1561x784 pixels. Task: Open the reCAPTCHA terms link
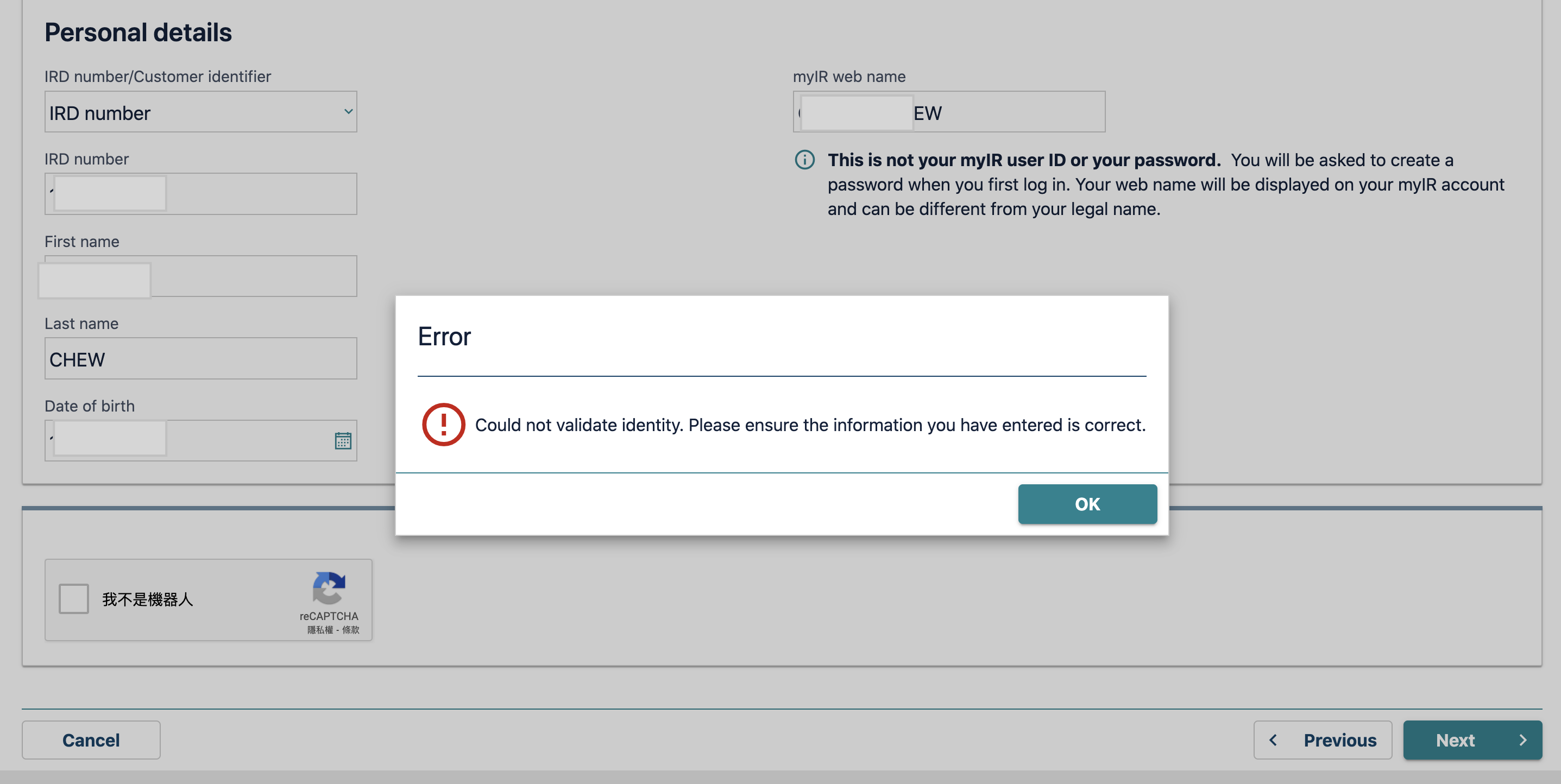click(x=351, y=630)
